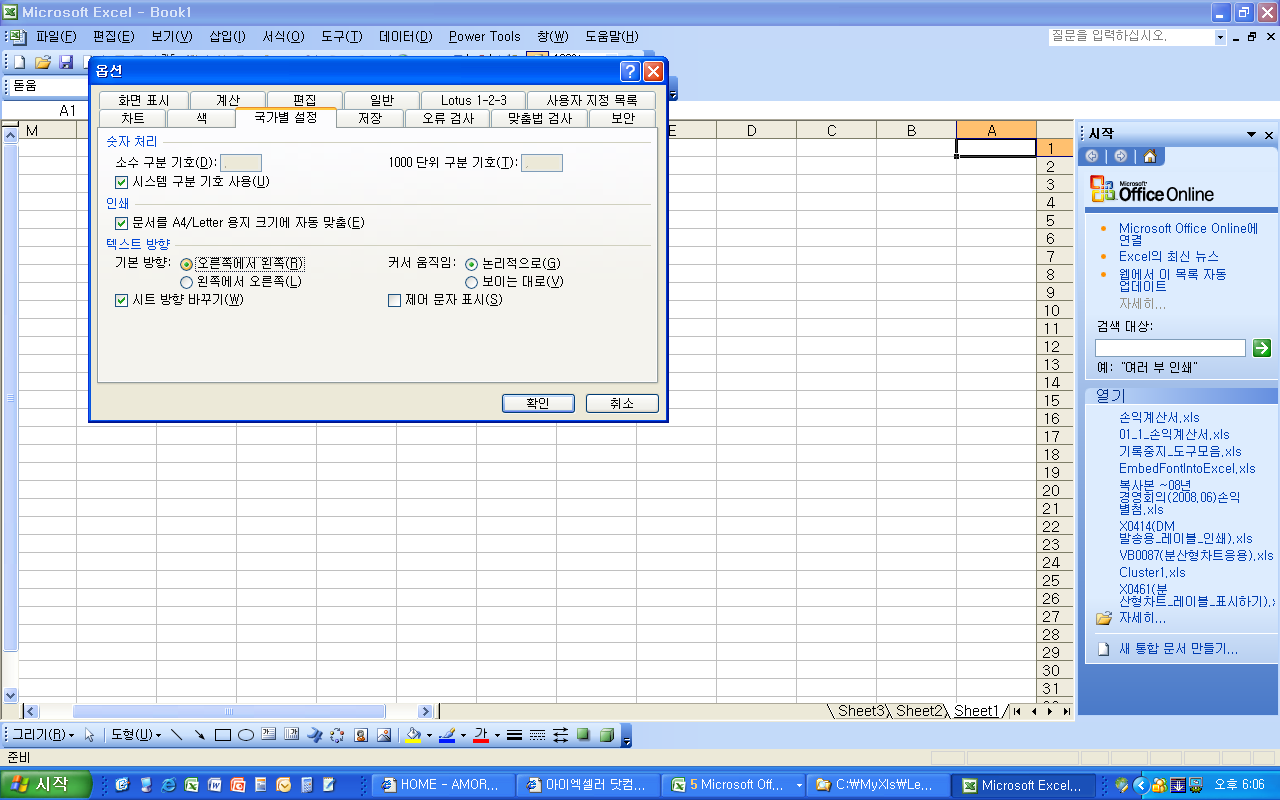Insert a diagram or organization chart
Viewport: 1280px width, 800px height.
click(338, 735)
